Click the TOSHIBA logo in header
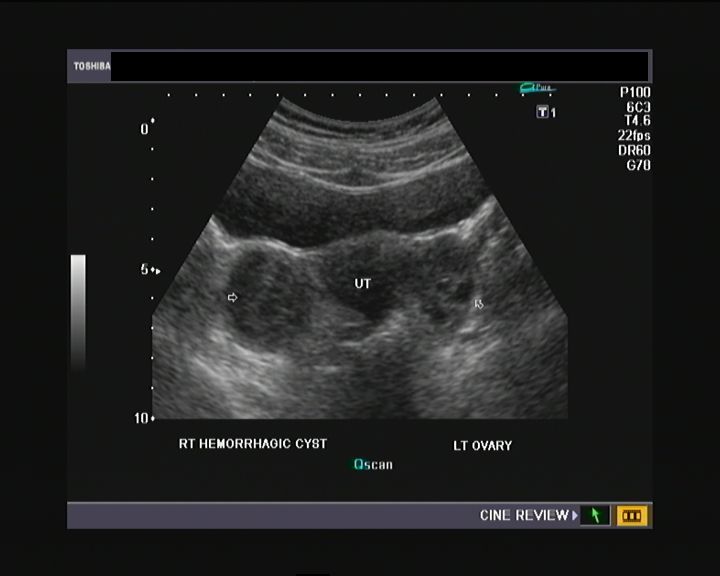 pyautogui.click(x=90, y=67)
